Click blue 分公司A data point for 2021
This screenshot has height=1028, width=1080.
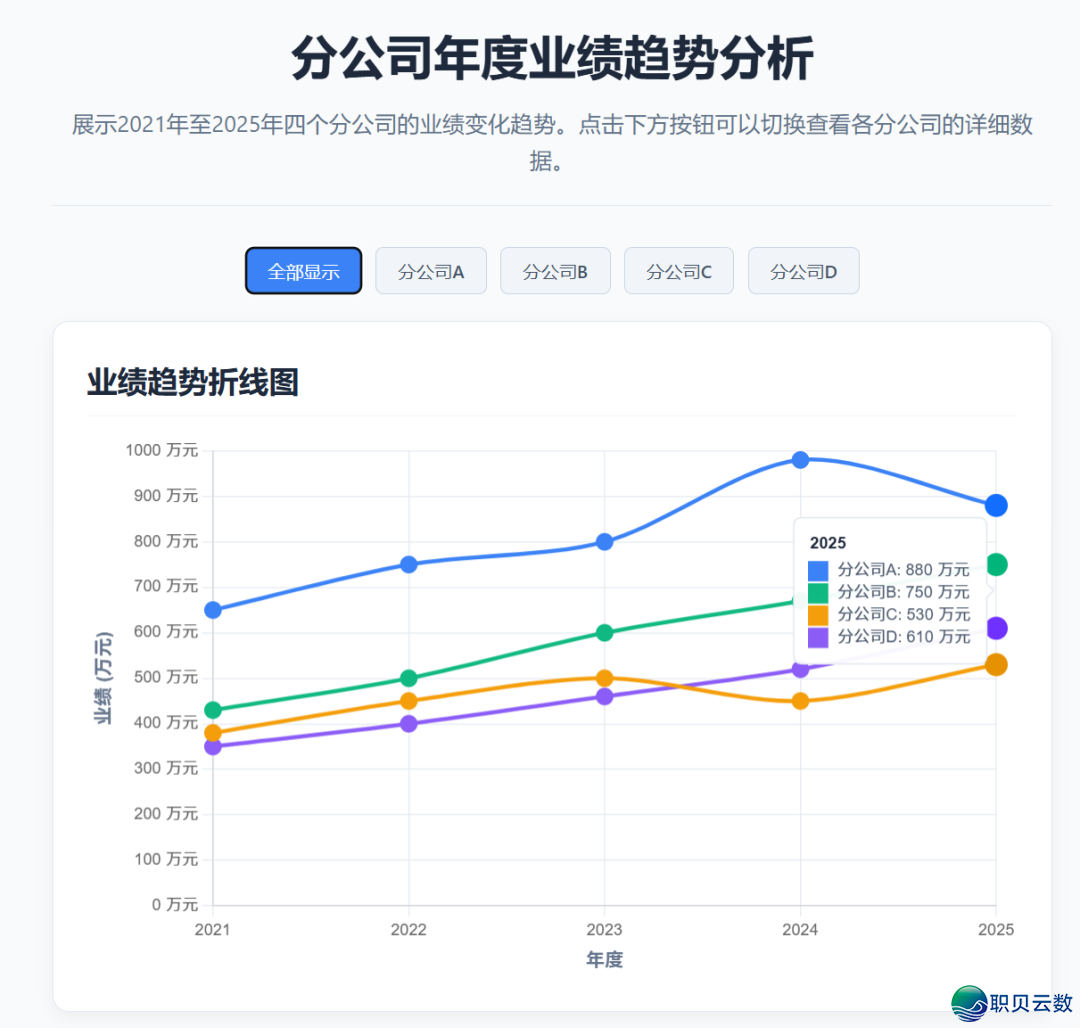pos(213,610)
